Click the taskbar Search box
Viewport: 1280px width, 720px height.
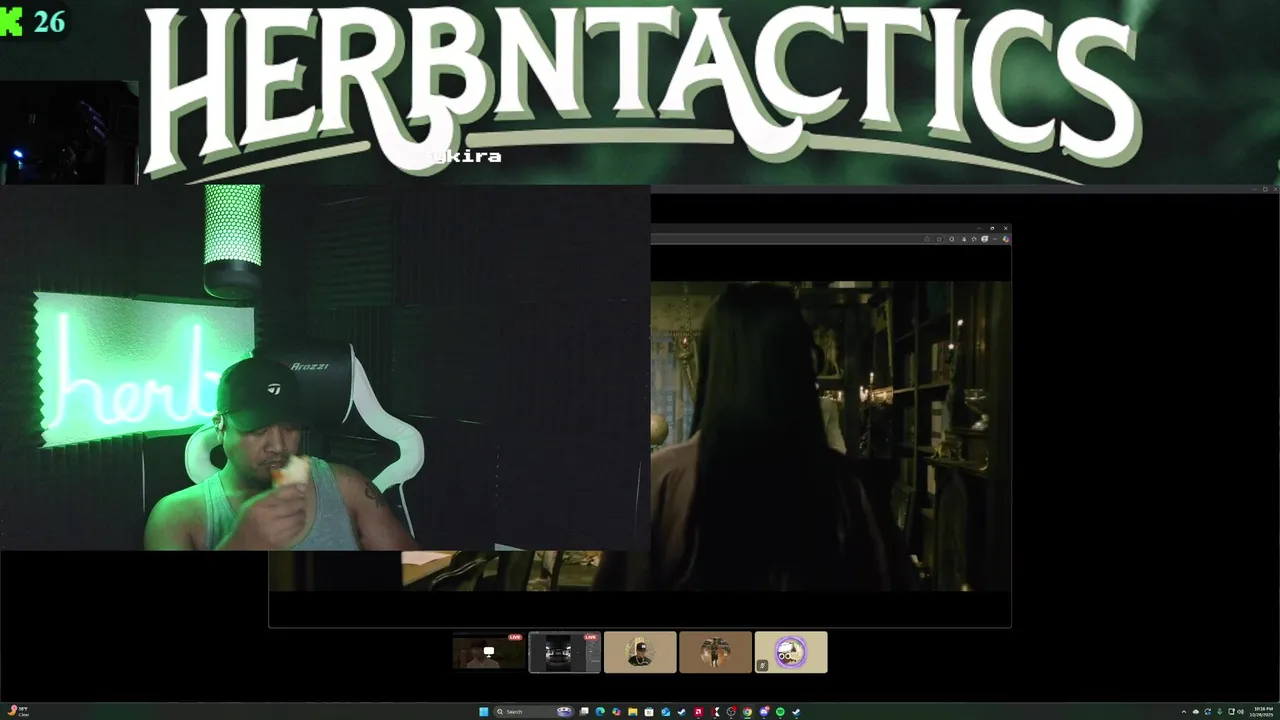(x=534, y=712)
